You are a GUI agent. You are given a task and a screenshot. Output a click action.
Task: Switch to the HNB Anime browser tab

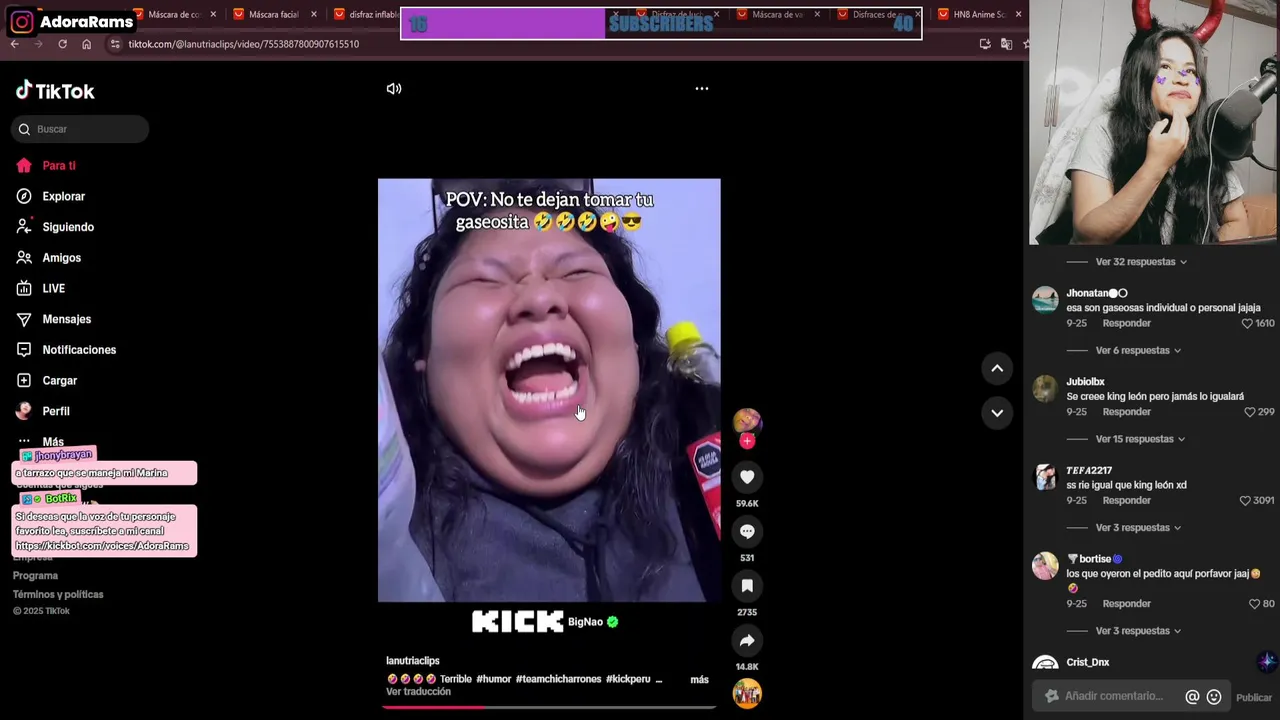point(978,15)
